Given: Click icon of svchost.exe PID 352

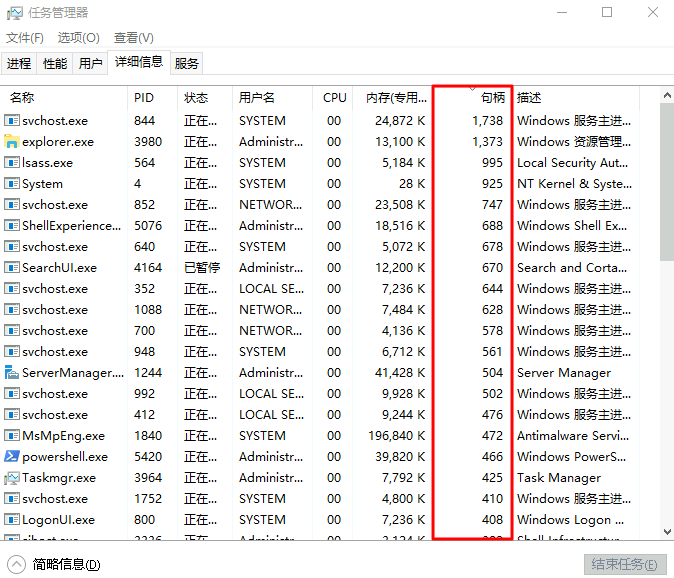Looking at the screenshot, I should coord(12,288).
